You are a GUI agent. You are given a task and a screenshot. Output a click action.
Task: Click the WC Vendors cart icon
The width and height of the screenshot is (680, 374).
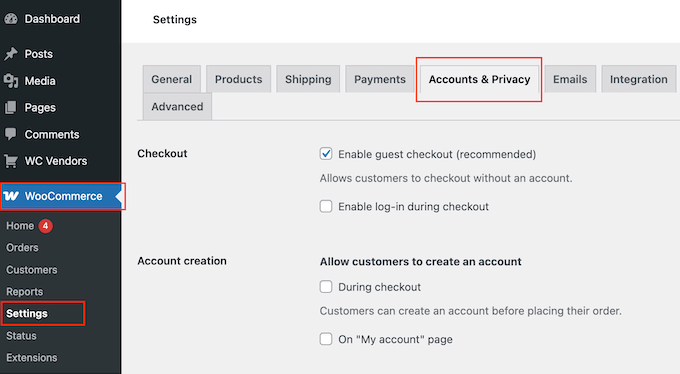click(x=11, y=161)
